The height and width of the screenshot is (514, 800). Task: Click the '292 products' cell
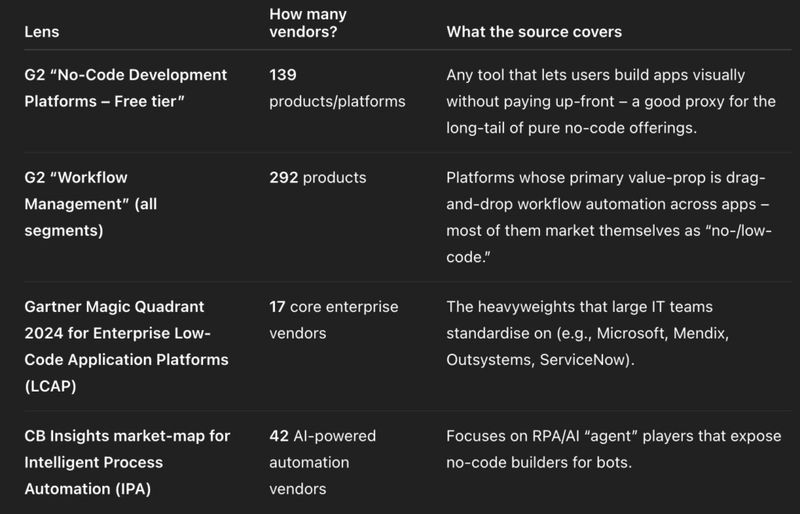point(318,178)
